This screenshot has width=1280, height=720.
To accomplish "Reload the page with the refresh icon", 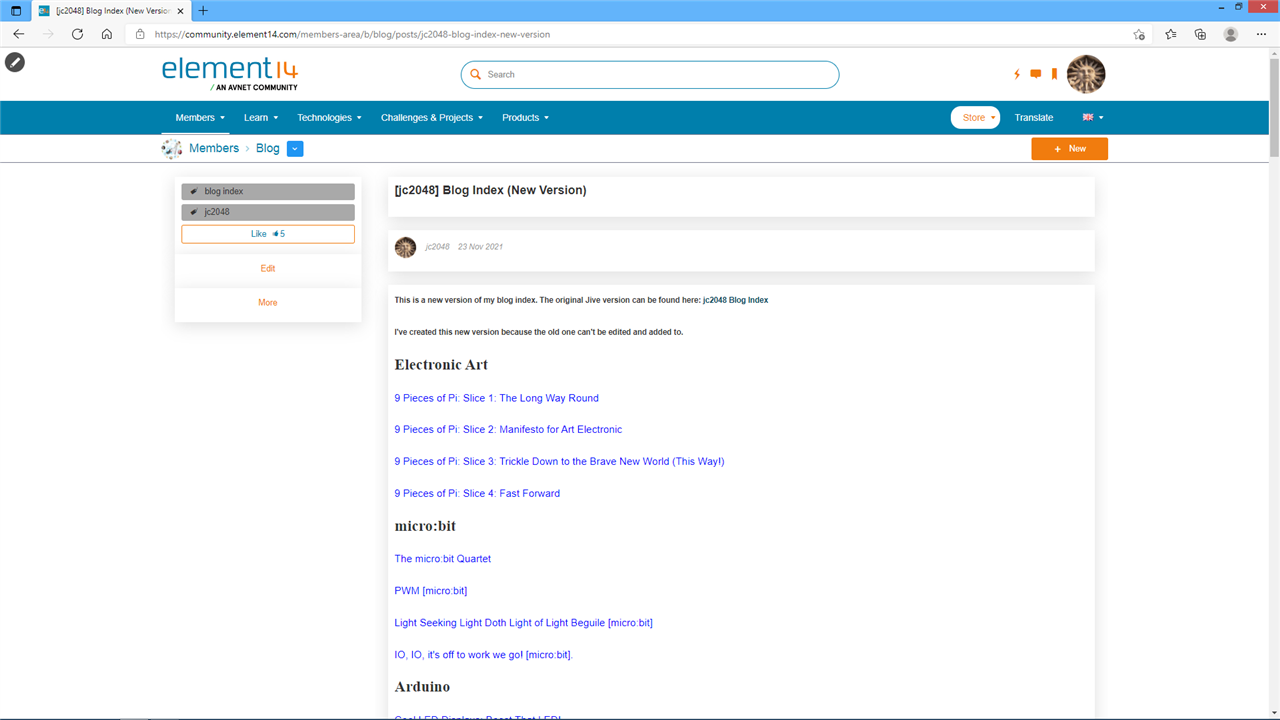I will click(77, 34).
